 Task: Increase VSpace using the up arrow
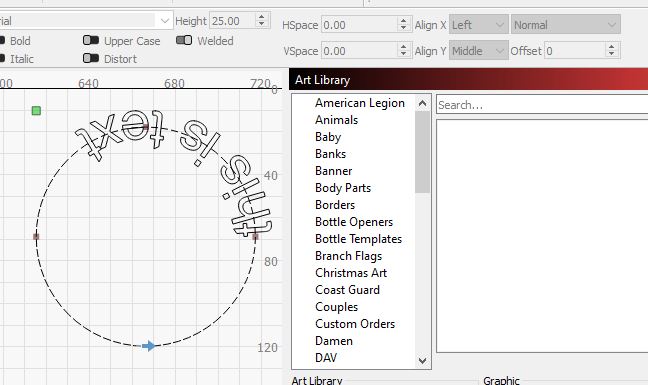(403, 47)
